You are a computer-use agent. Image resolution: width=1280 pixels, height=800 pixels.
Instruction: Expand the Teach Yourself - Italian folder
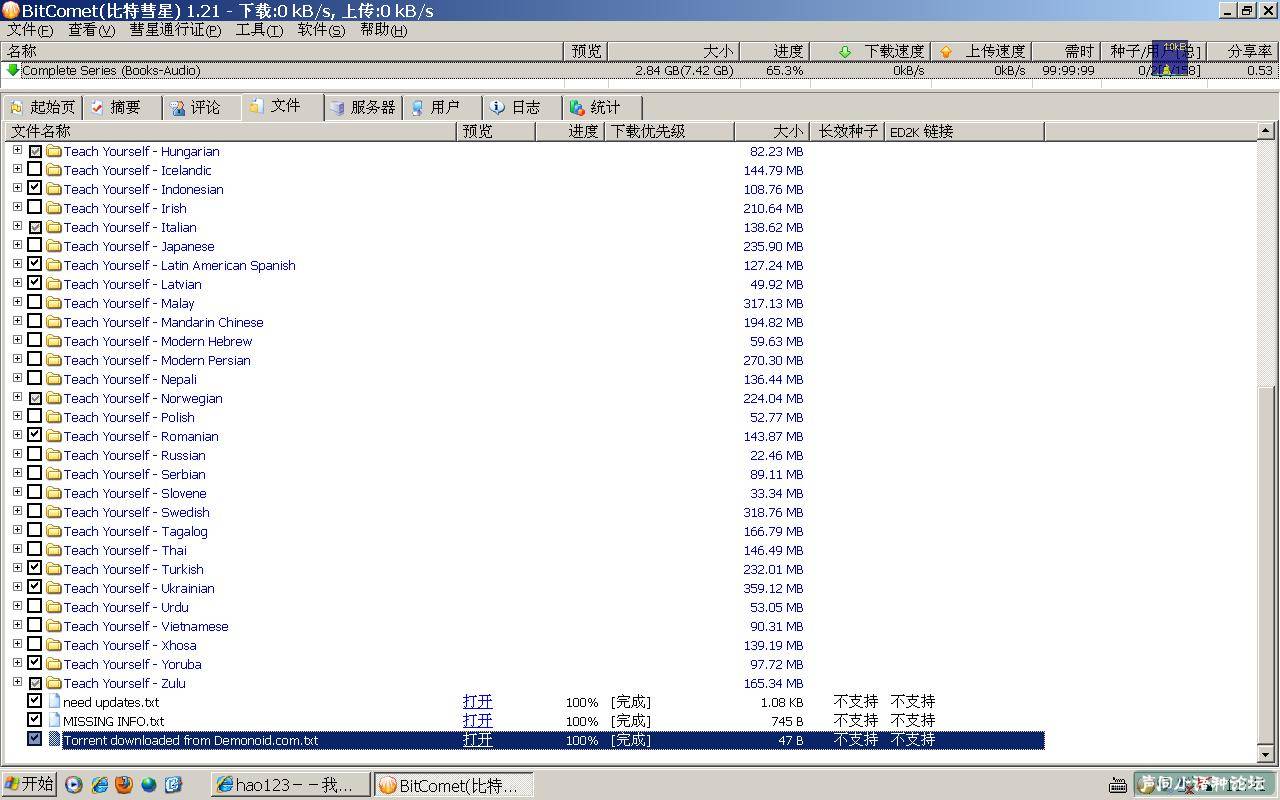(x=17, y=227)
